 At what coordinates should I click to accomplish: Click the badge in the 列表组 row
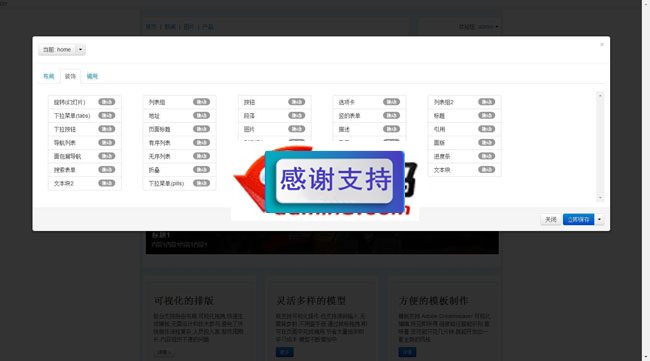coord(201,102)
